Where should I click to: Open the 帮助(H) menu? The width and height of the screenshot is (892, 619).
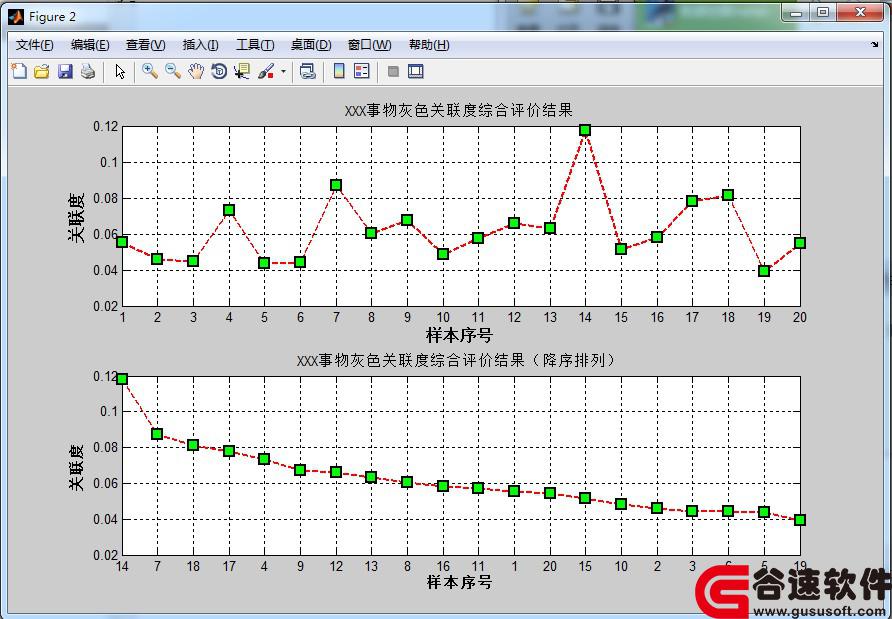(x=429, y=45)
